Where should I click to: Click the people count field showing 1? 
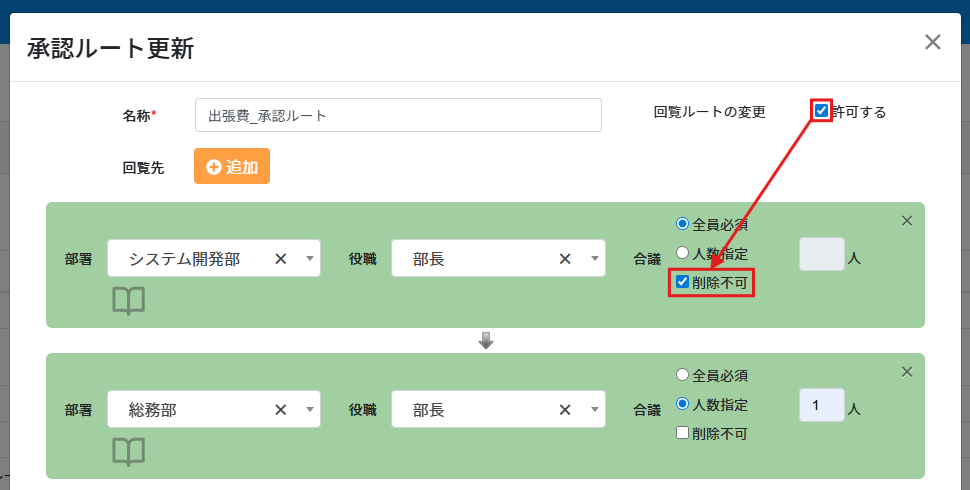pos(821,406)
